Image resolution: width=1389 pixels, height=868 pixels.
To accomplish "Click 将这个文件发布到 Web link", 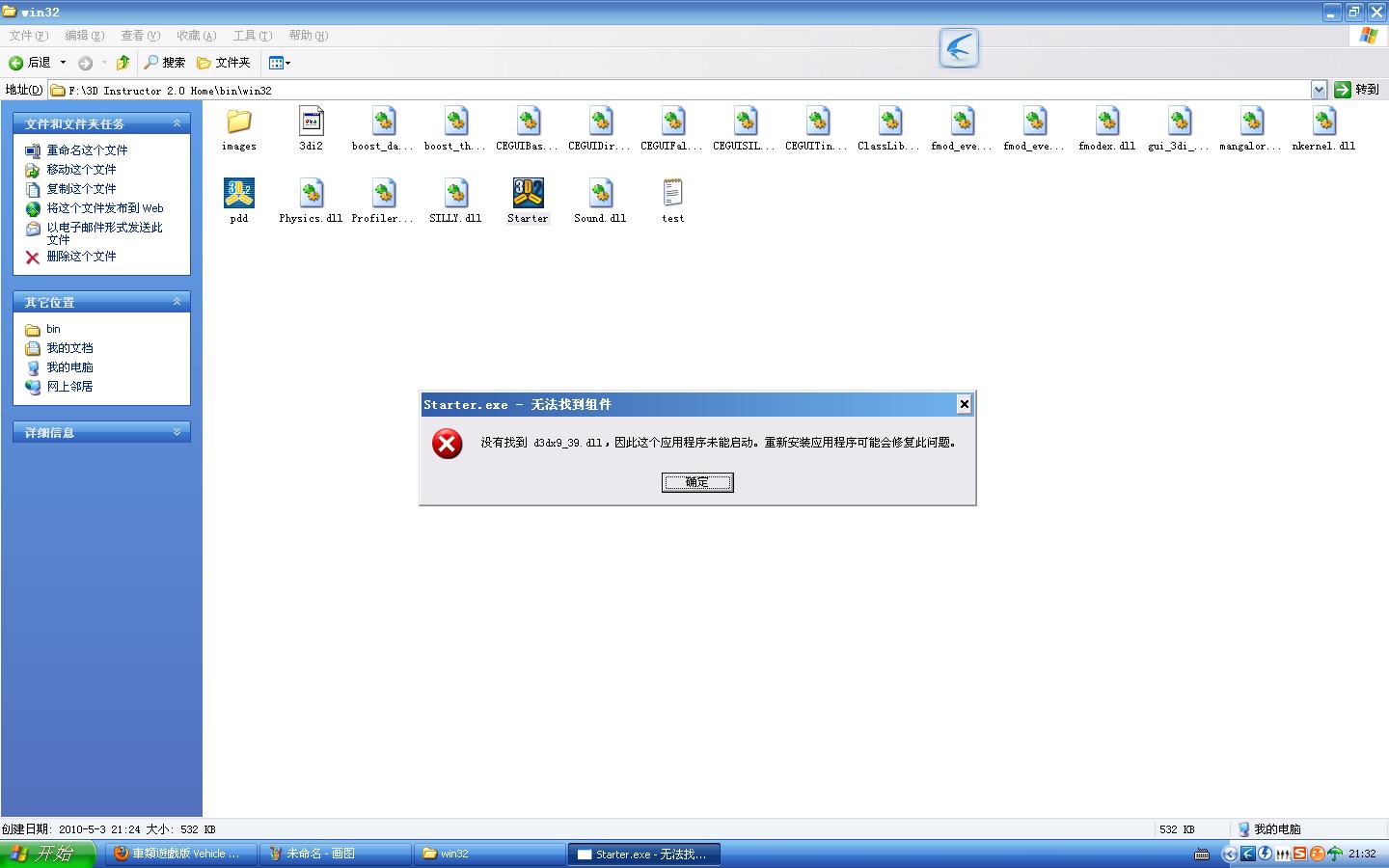I will pyautogui.click(x=105, y=208).
